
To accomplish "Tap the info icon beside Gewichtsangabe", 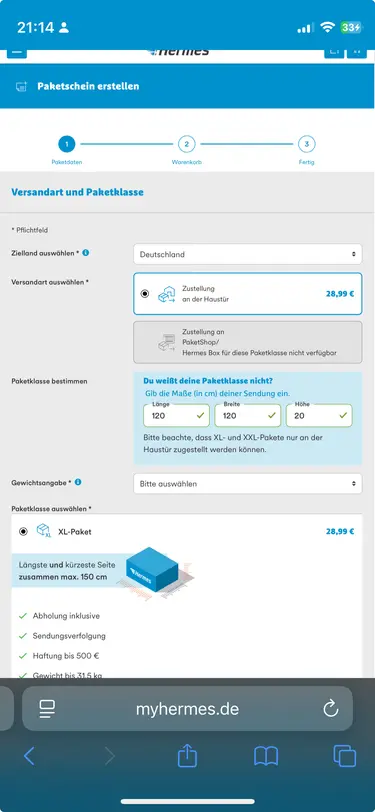I will [78, 482].
